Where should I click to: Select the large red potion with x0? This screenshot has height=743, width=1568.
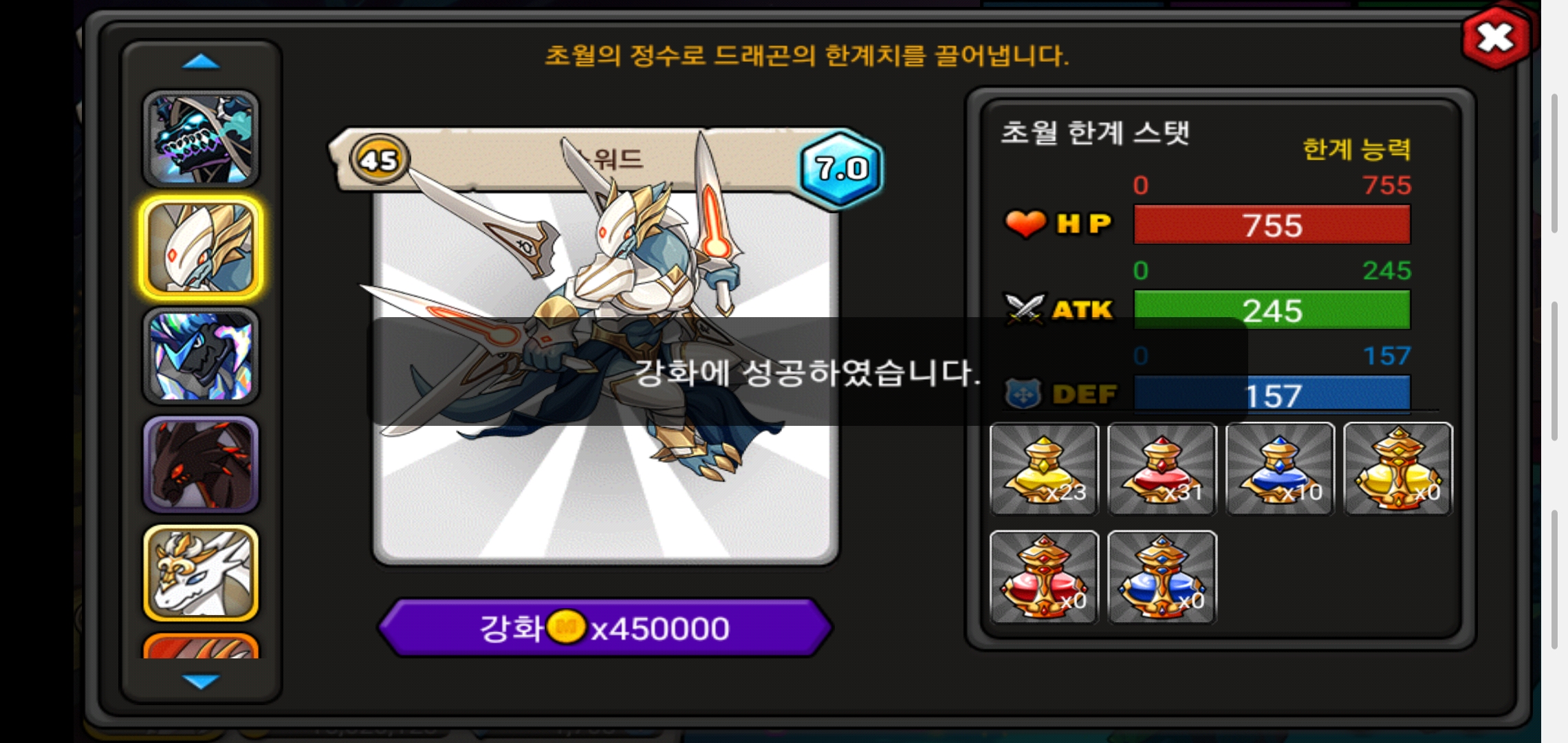[x=1044, y=577]
